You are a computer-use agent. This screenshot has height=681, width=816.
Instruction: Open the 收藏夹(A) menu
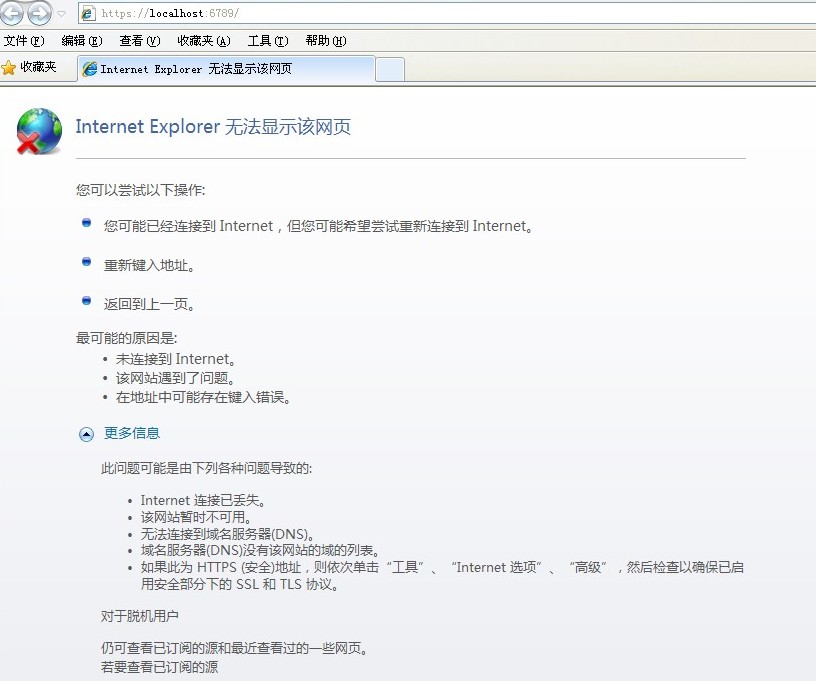(x=203, y=41)
